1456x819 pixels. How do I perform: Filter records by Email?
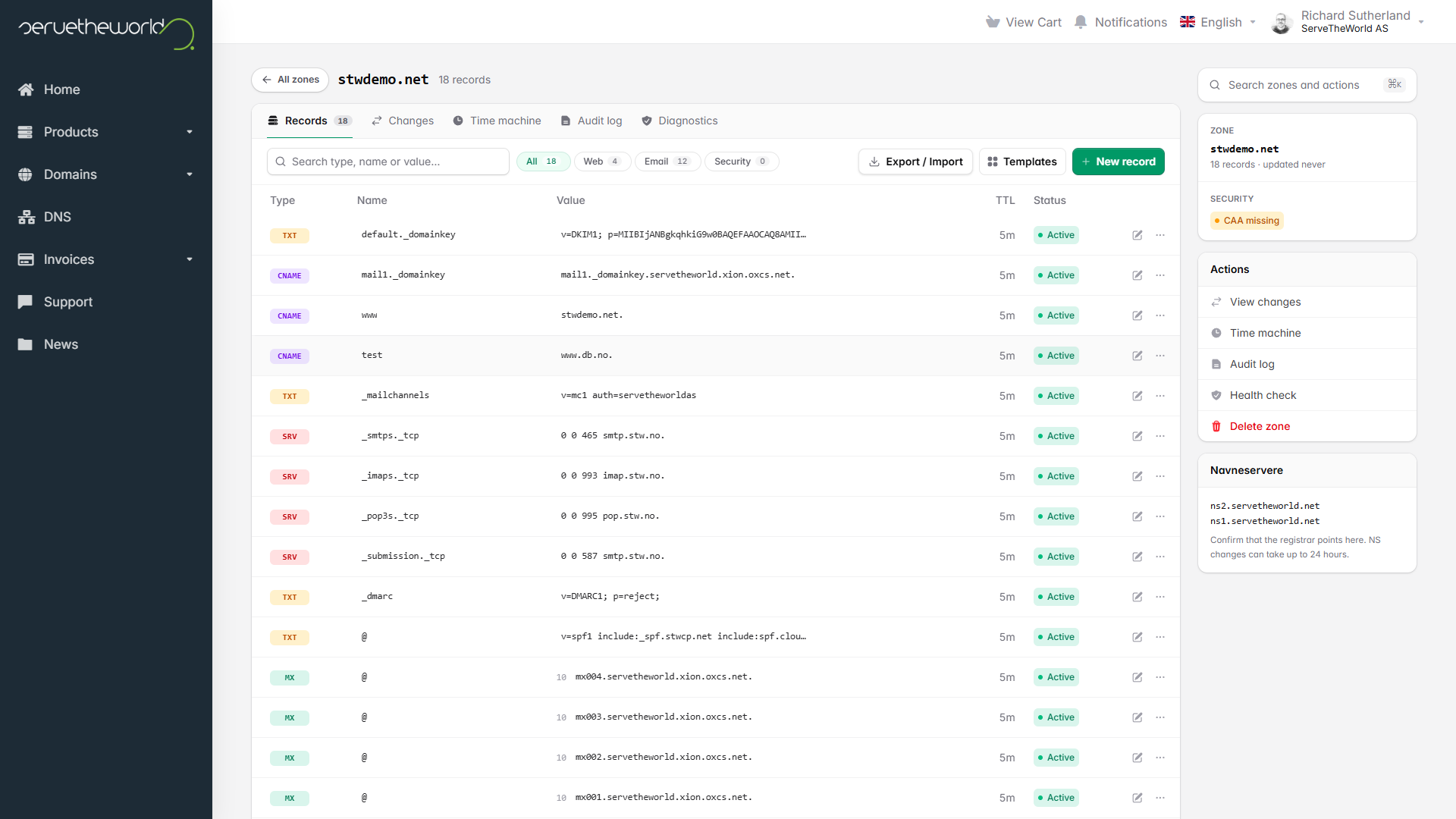(x=667, y=162)
